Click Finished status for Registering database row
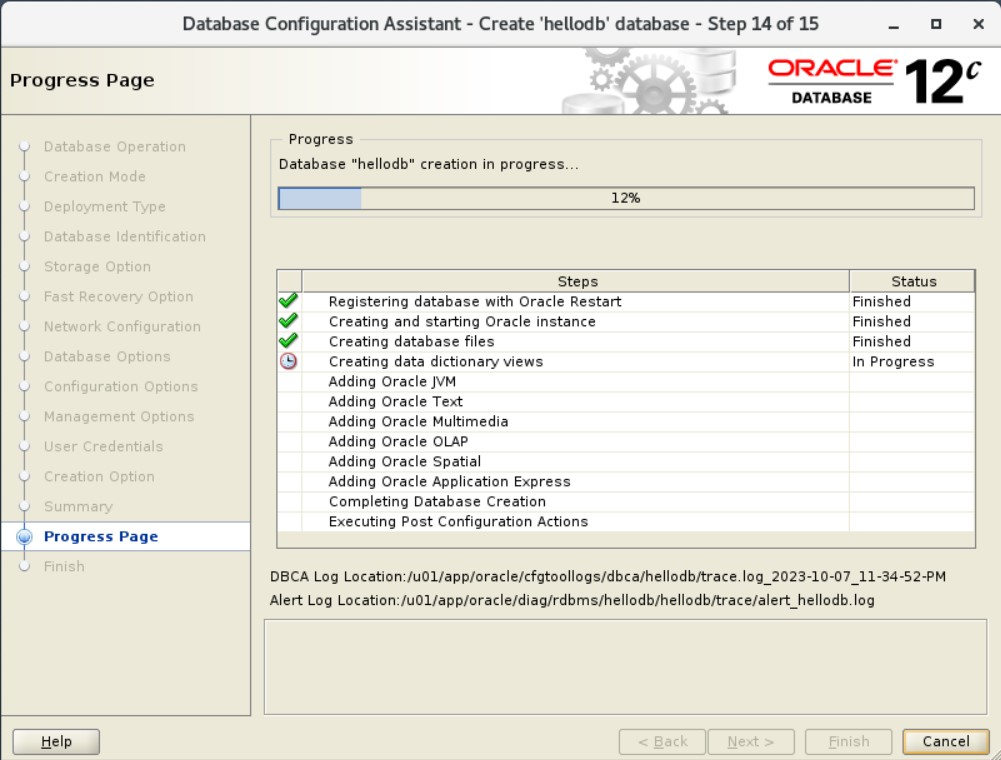The height and width of the screenshot is (760, 1001). (x=912, y=301)
